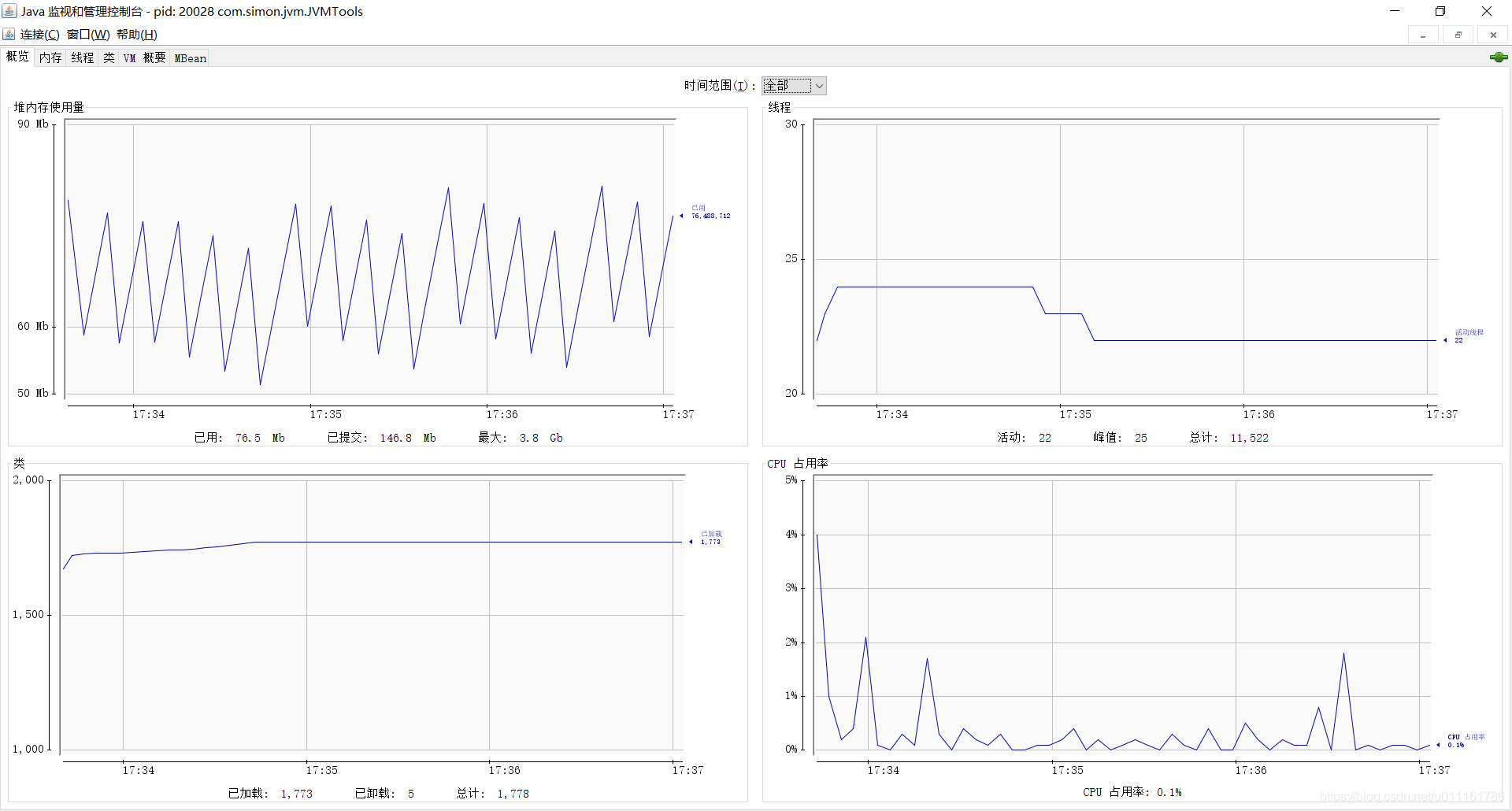Maximize or restore the main window
This screenshot has width=1512, height=811.
tap(1440, 11)
